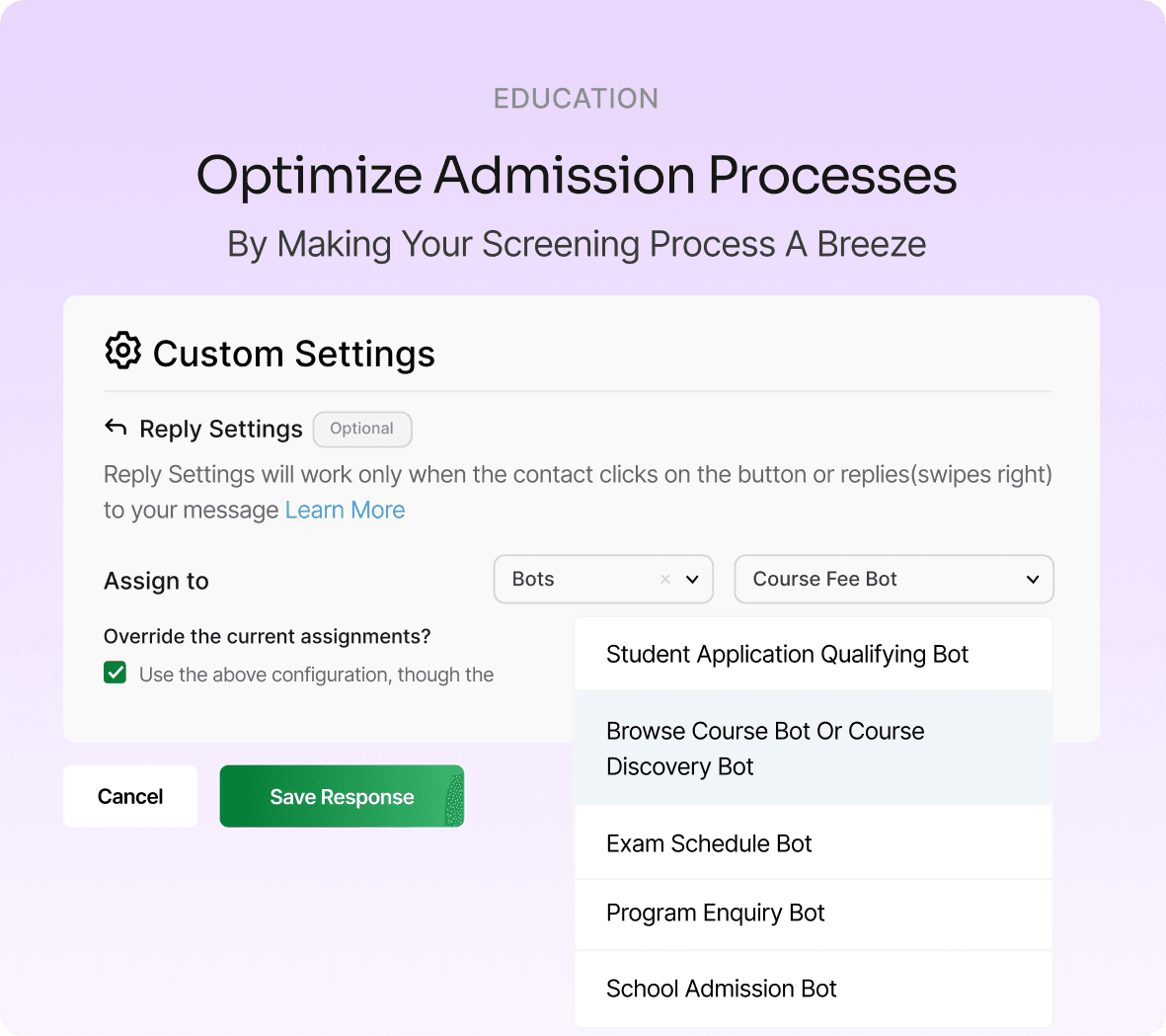Screen dimensions: 1166x1036
Task: Select Exam Schedule Bot option
Action: pos(709,843)
